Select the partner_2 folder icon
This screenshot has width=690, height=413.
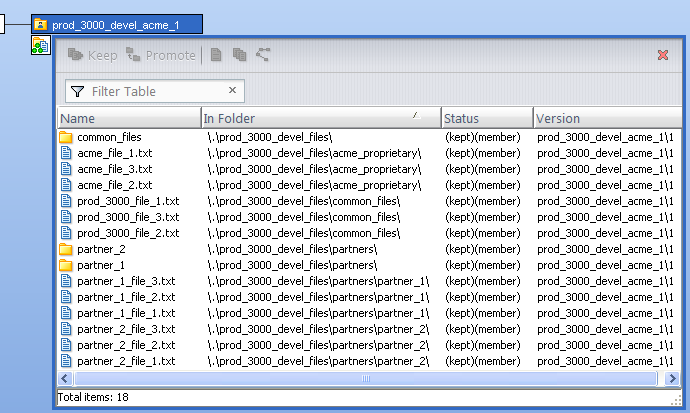click(x=66, y=249)
